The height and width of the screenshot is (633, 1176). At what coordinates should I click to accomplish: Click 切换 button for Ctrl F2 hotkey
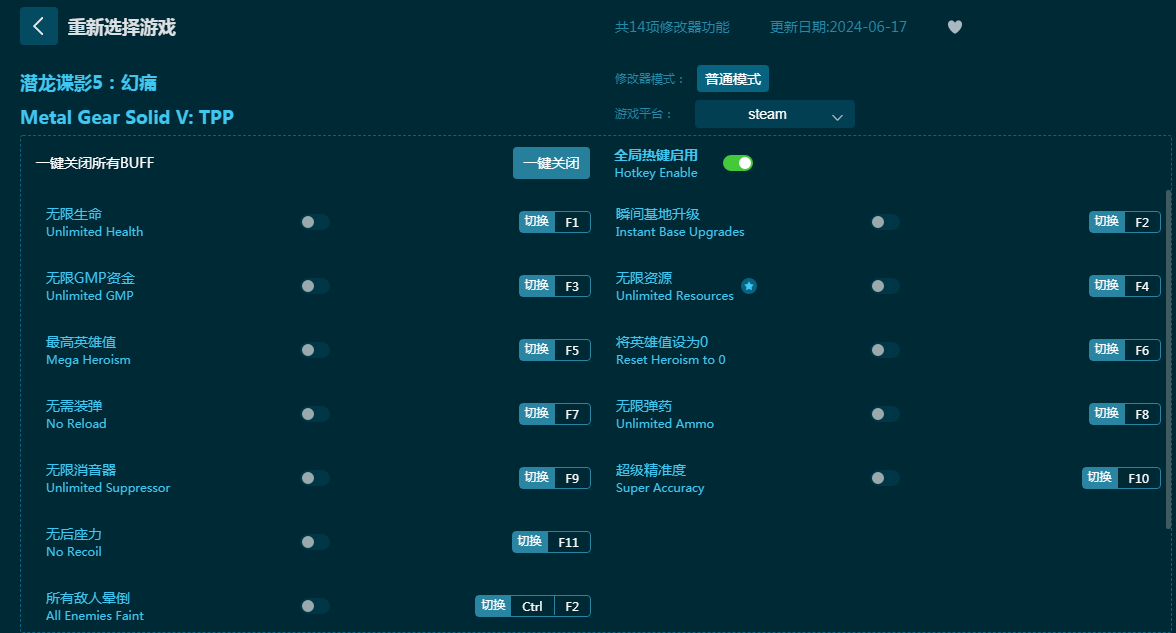pos(493,606)
